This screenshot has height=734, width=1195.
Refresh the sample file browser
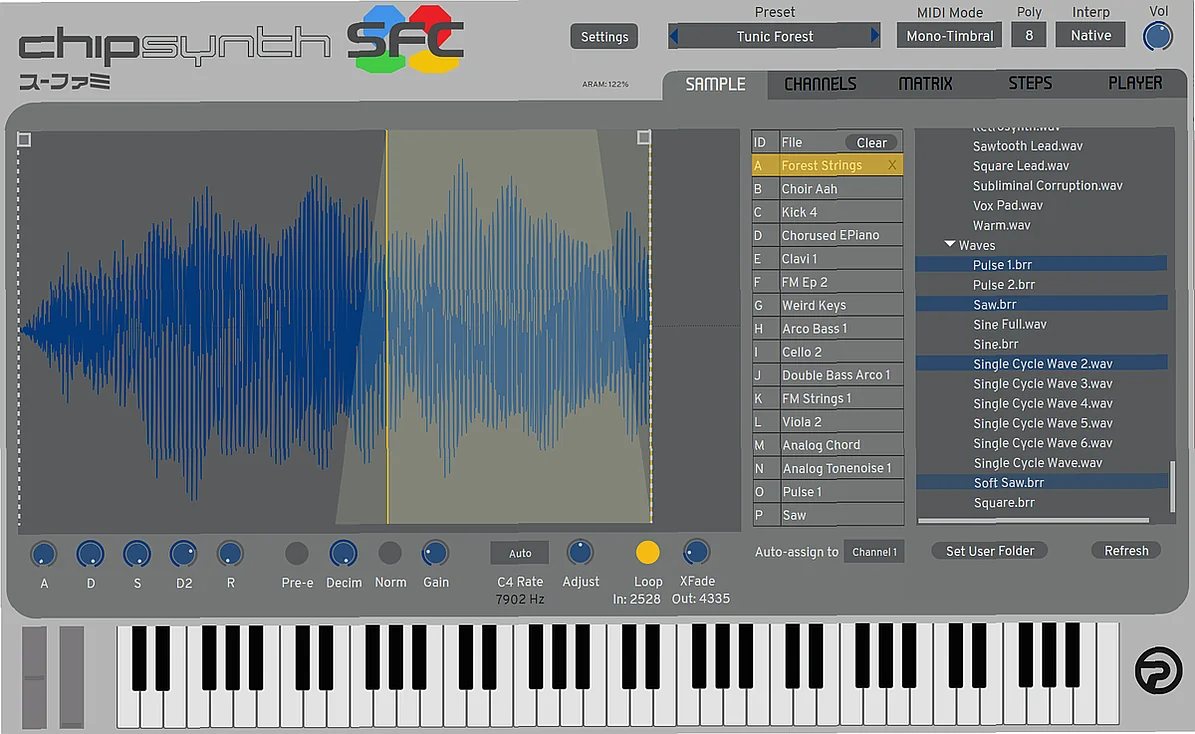pyautogui.click(x=1125, y=550)
